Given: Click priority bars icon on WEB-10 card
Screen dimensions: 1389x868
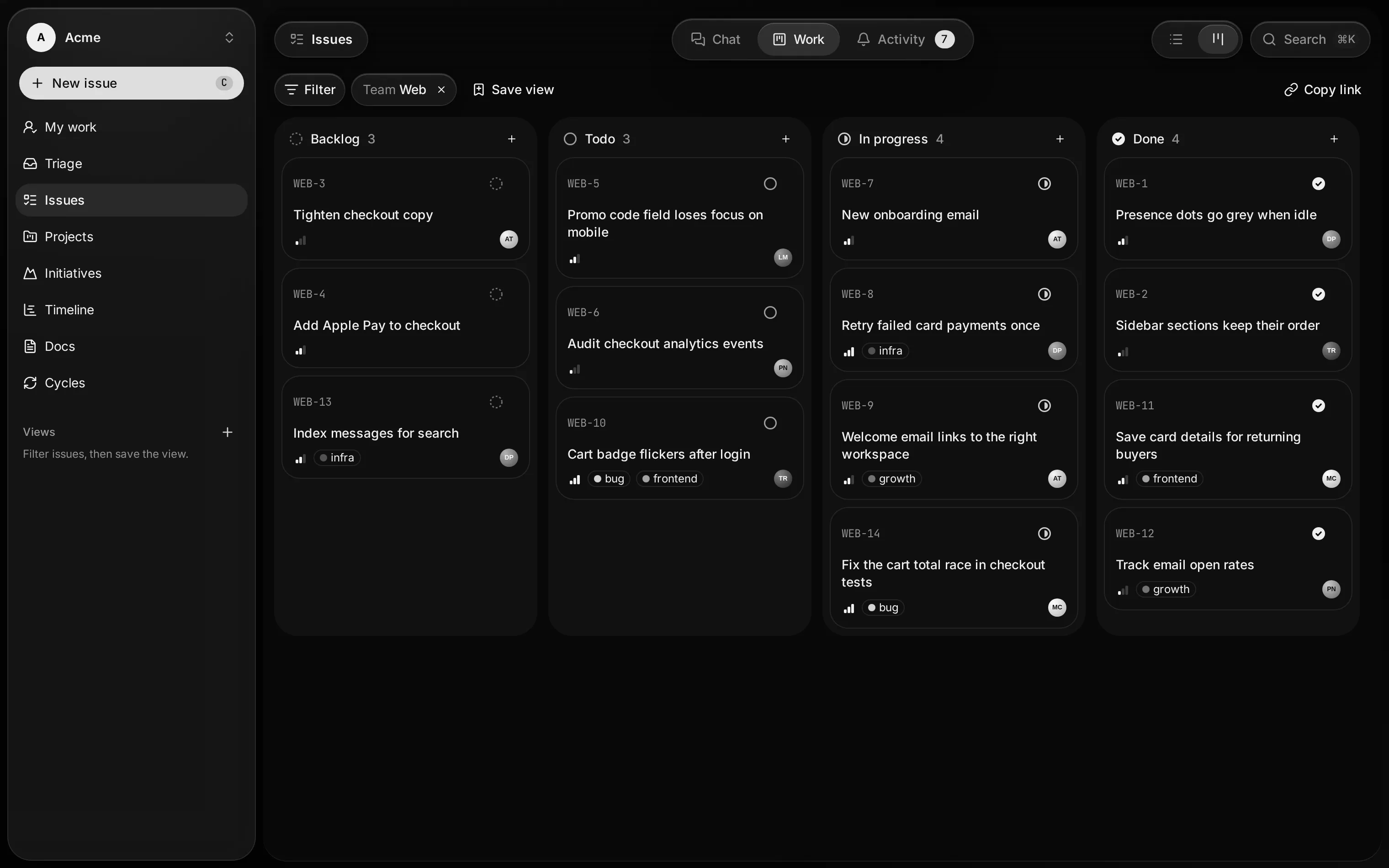Looking at the screenshot, I should (x=574, y=479).
